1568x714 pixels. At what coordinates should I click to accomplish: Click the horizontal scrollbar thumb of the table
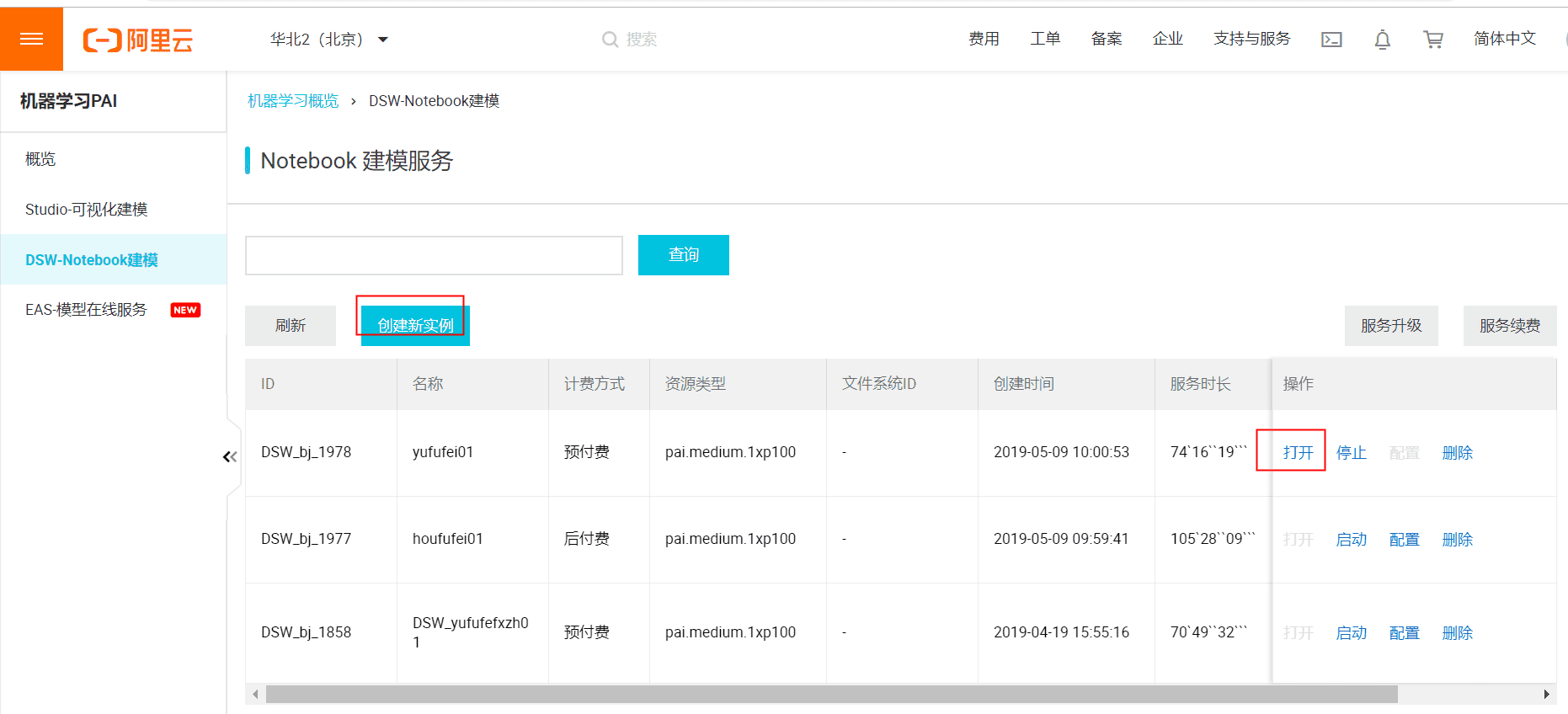point(831,695)
